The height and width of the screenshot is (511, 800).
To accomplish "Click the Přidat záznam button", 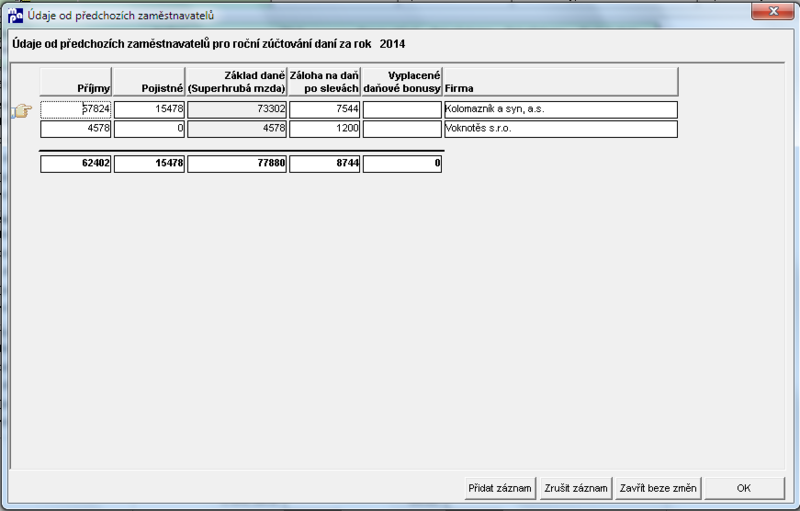I will tap(500, 488).
